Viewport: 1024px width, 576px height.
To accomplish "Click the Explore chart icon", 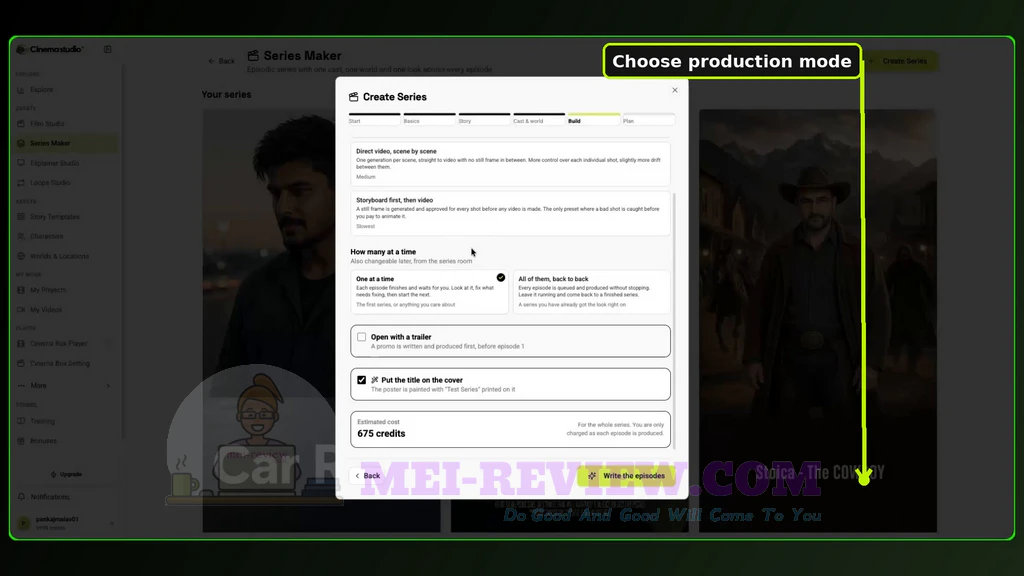I will (x=21, y=89).
